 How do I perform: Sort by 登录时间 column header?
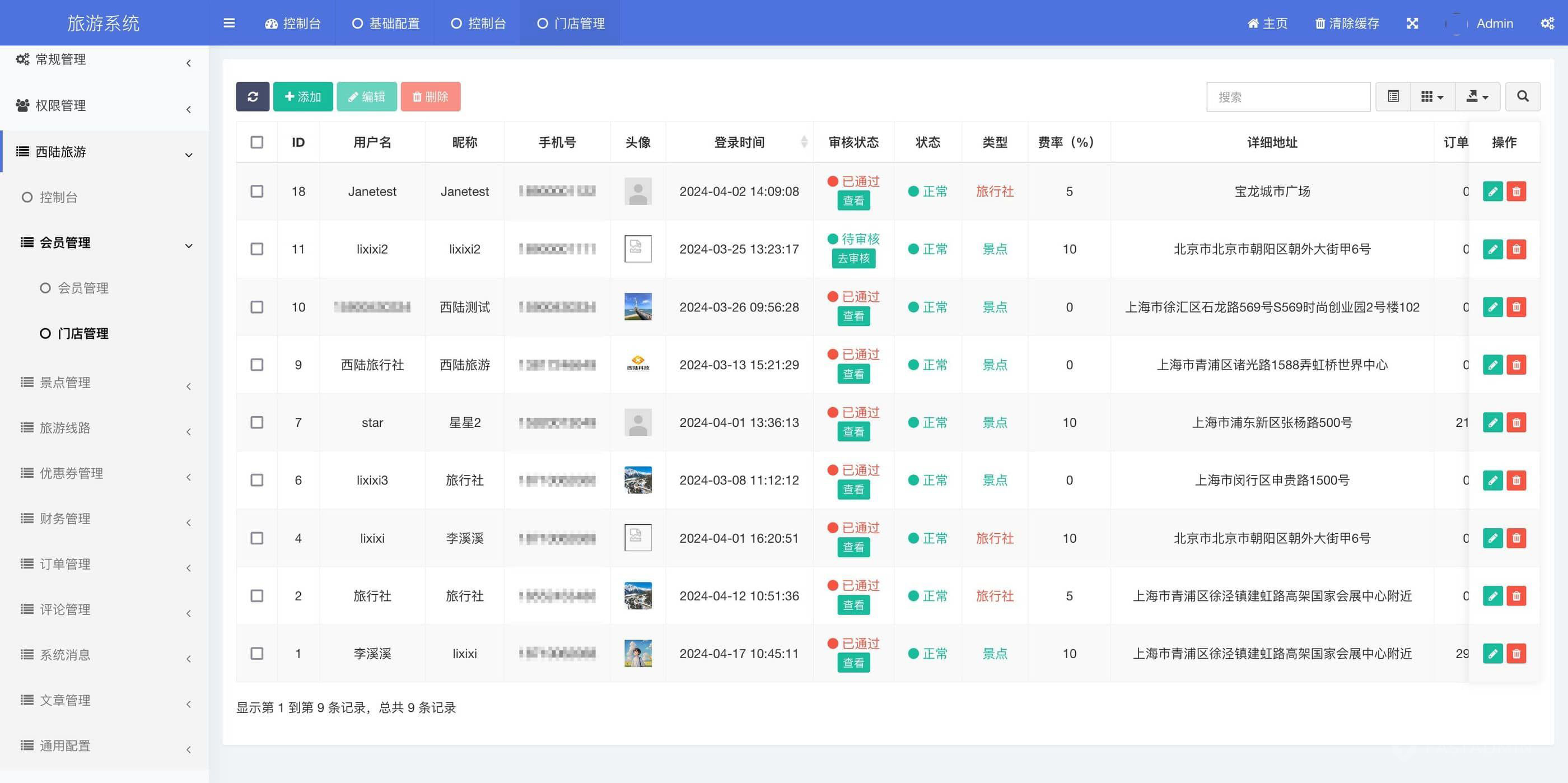739,142
